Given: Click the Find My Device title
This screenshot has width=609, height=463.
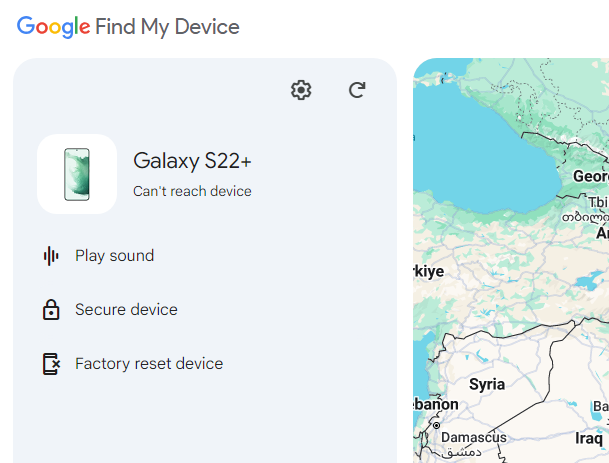Looking at the screenshot, I should [x=167, y=27].
